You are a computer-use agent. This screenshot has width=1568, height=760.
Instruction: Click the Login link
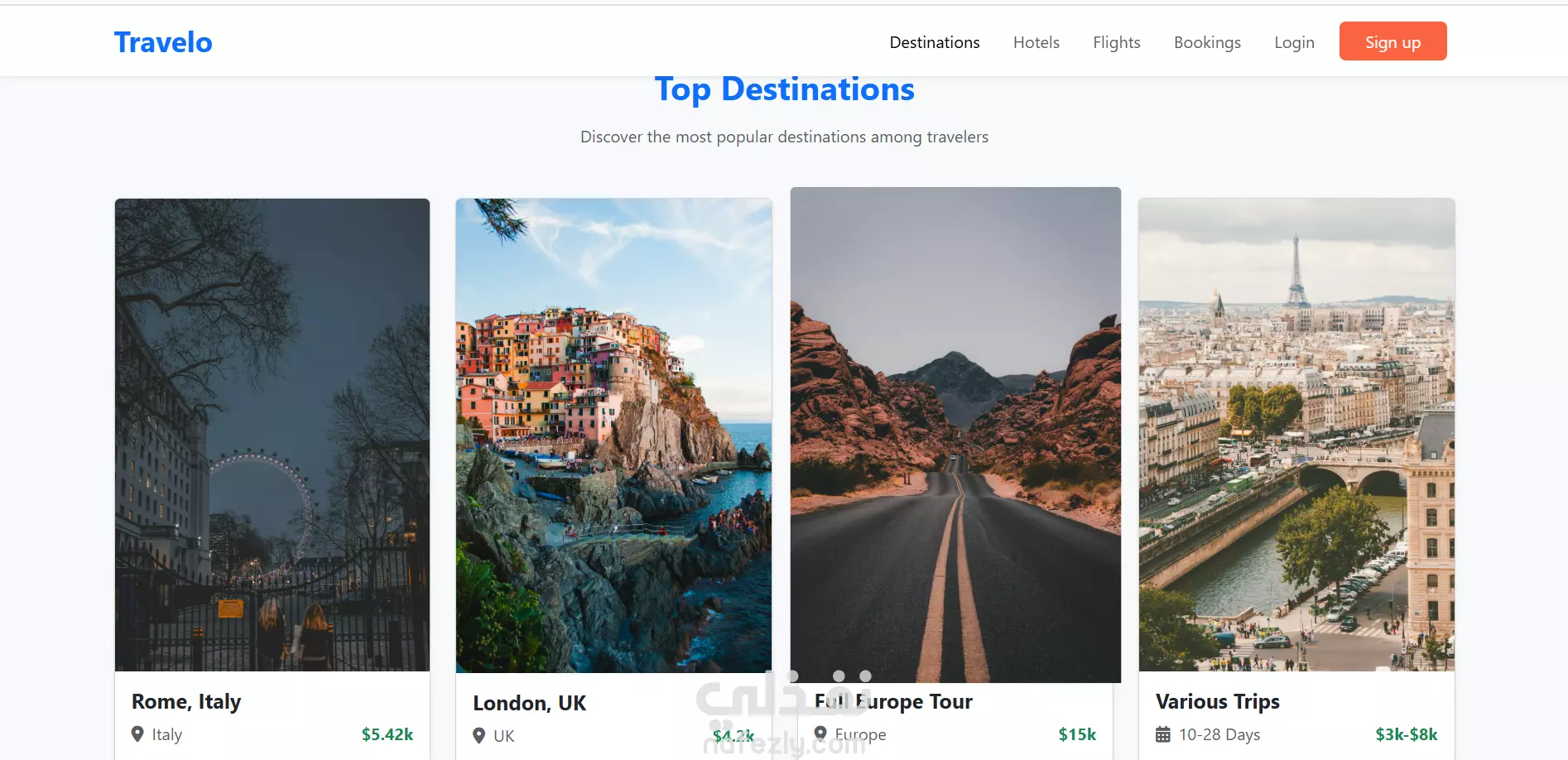pyautogui.click(x=1294, y=42)
